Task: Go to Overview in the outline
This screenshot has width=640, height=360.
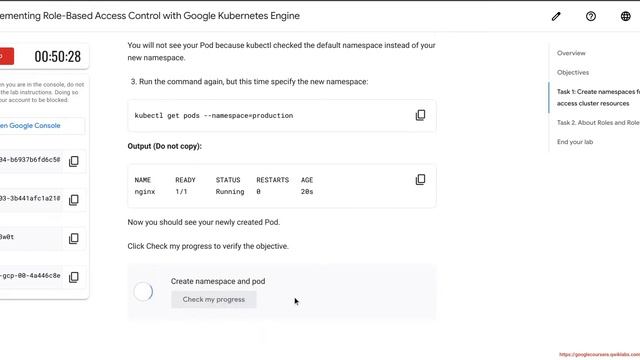Action: tap(571, 53)
